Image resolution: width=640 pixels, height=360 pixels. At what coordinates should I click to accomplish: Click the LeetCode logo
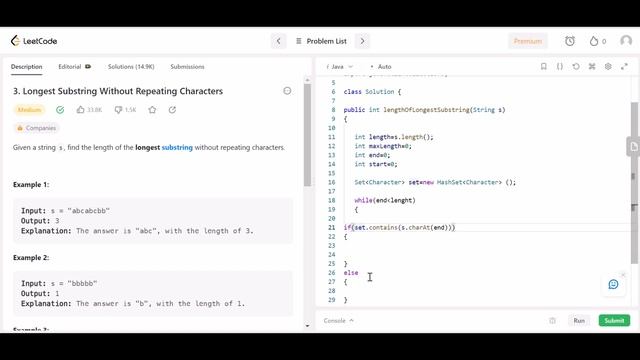click(x=34, y=41)
